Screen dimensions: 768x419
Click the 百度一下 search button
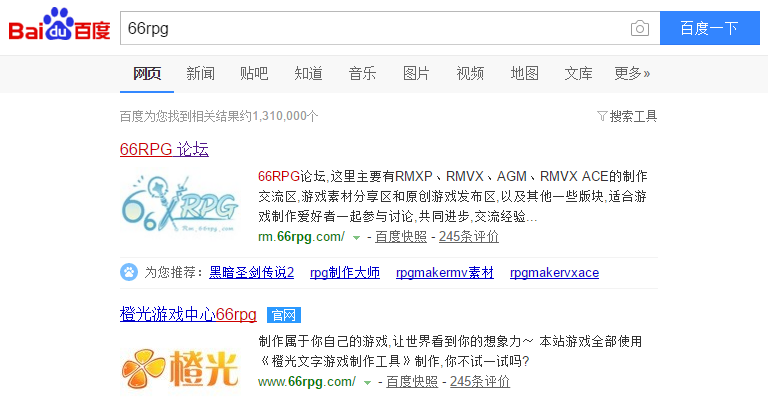point(710,28)
